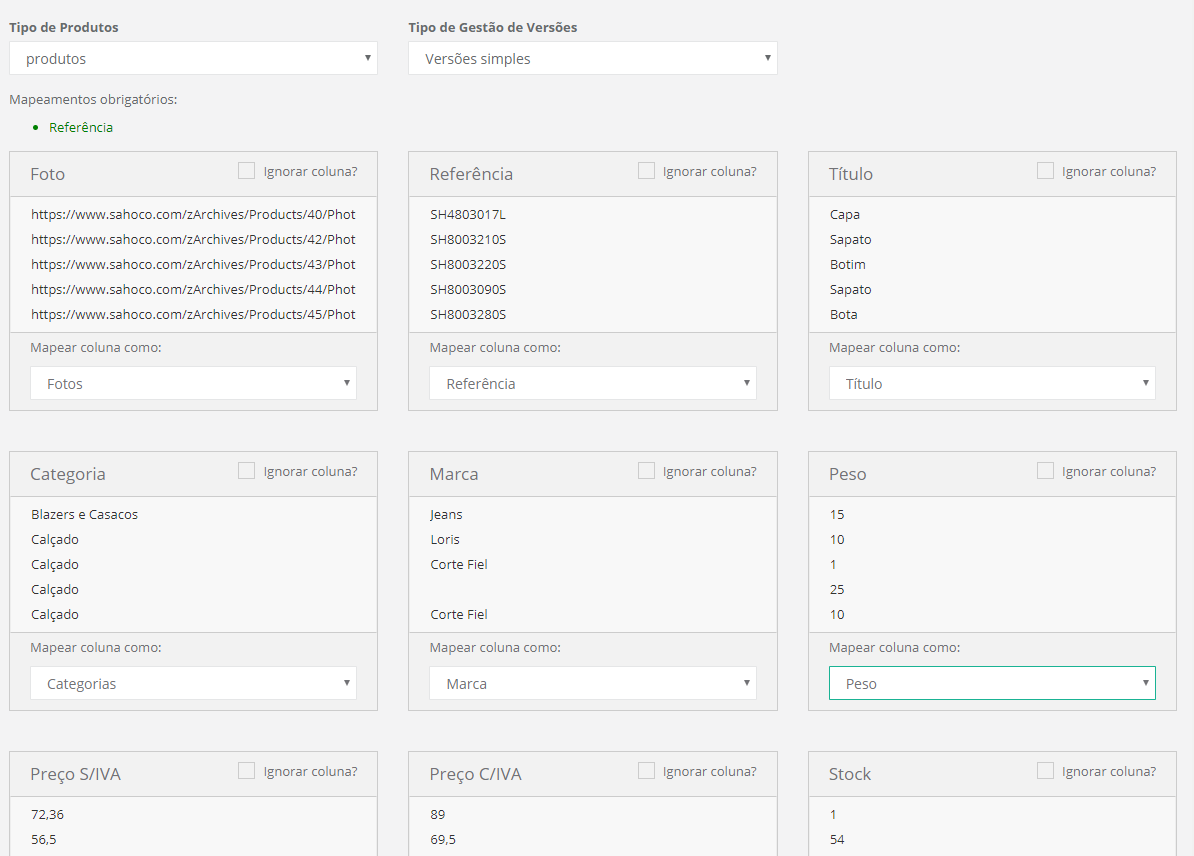
Task: Tick Ignorar coluna for the Título column
Action: point(1045,171)
